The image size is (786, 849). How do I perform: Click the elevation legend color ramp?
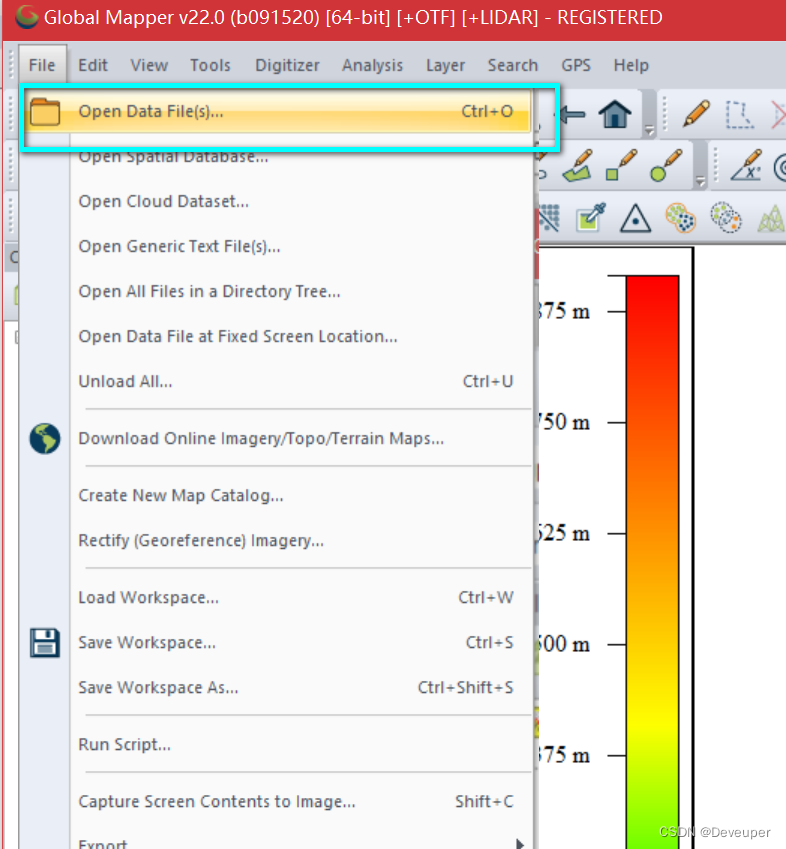[652, 562]
